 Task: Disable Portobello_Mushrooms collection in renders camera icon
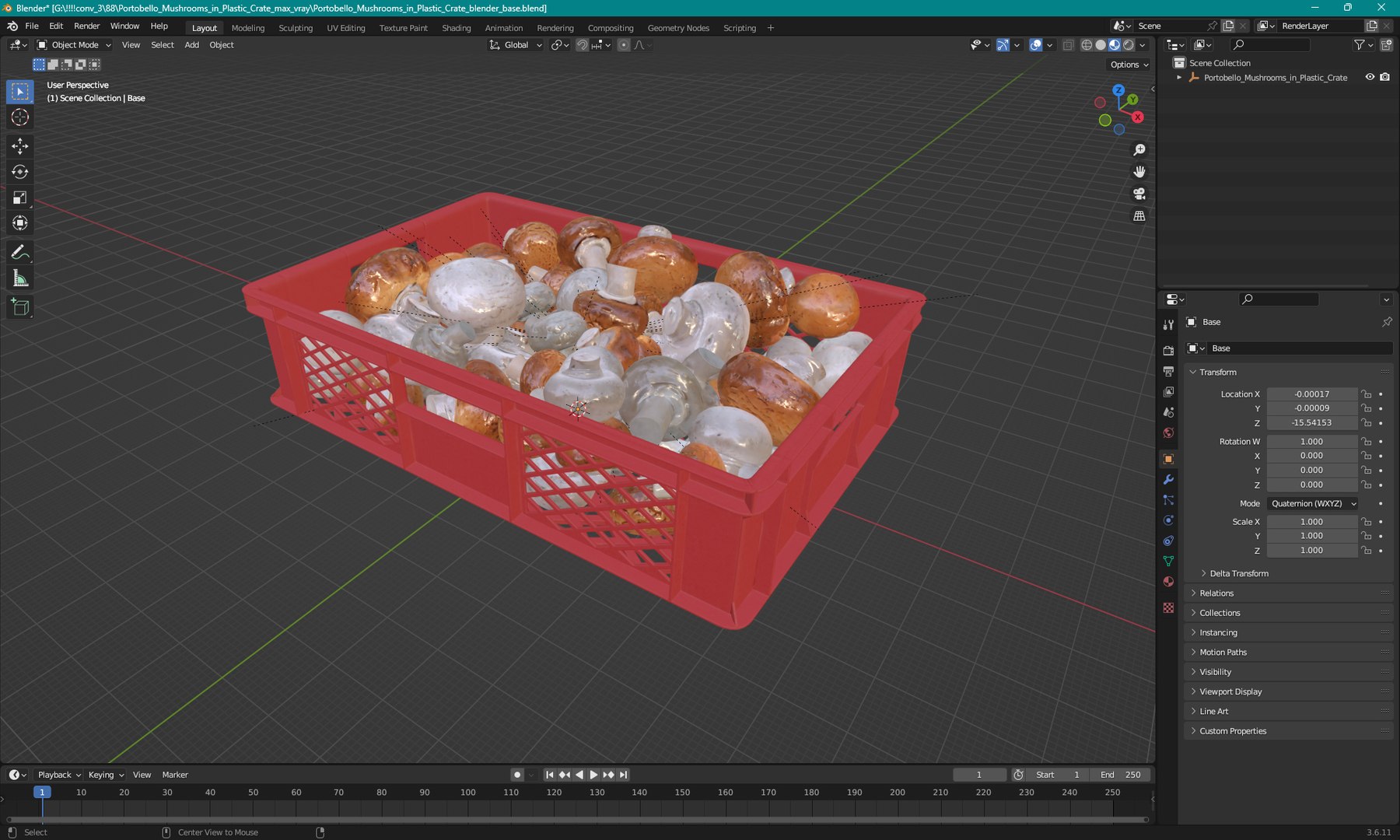tap(1385, 77)
